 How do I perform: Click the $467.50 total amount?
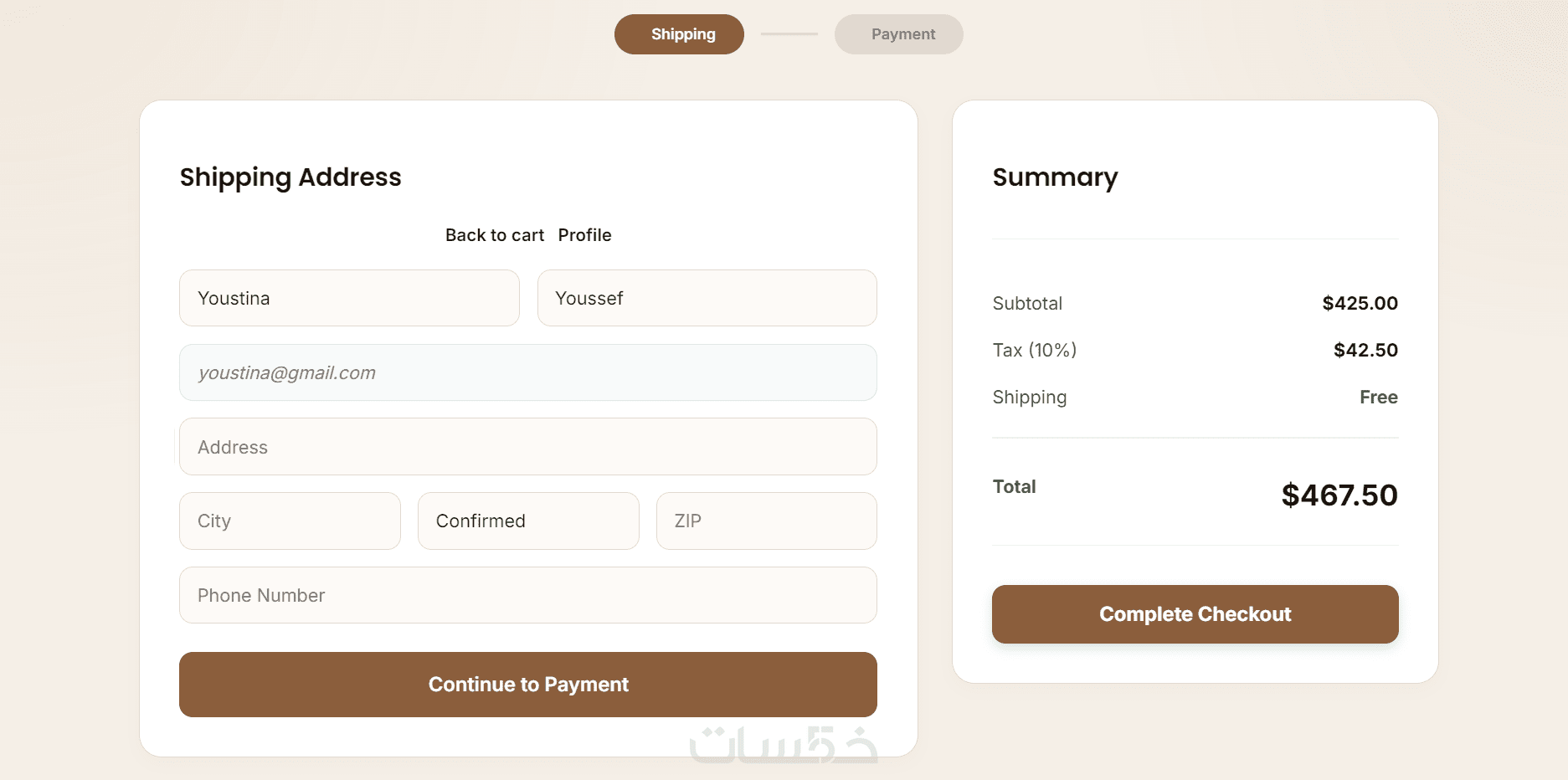1339,495
